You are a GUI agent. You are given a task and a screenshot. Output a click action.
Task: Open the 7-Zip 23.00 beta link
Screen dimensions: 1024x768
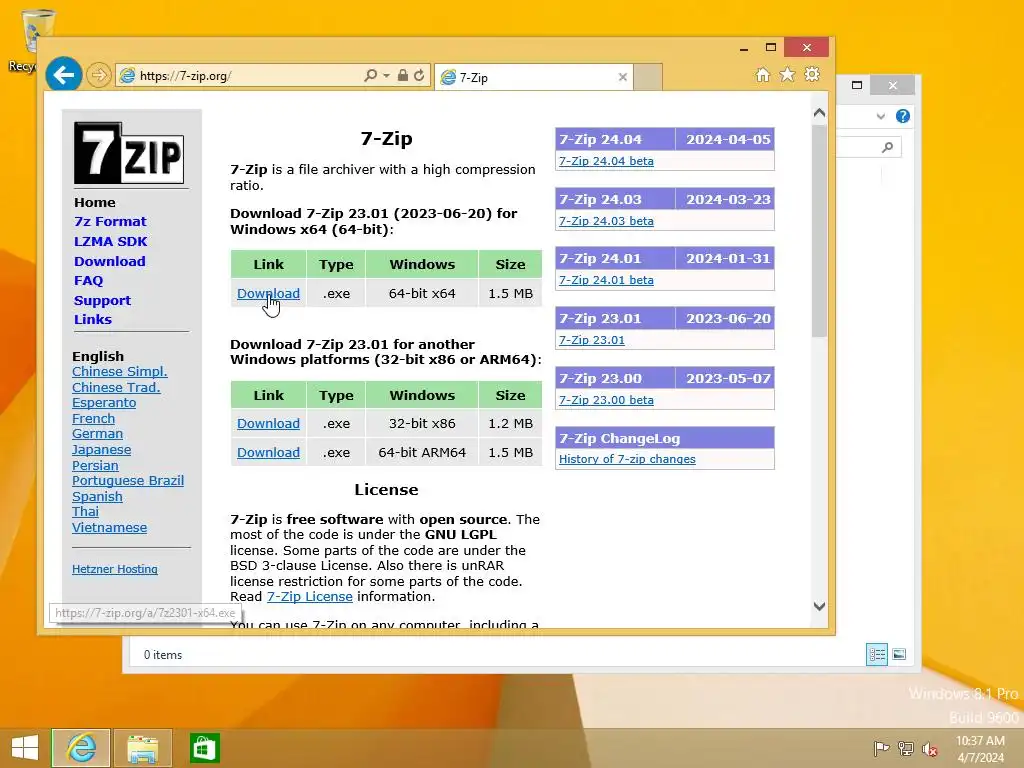(606, 400)
